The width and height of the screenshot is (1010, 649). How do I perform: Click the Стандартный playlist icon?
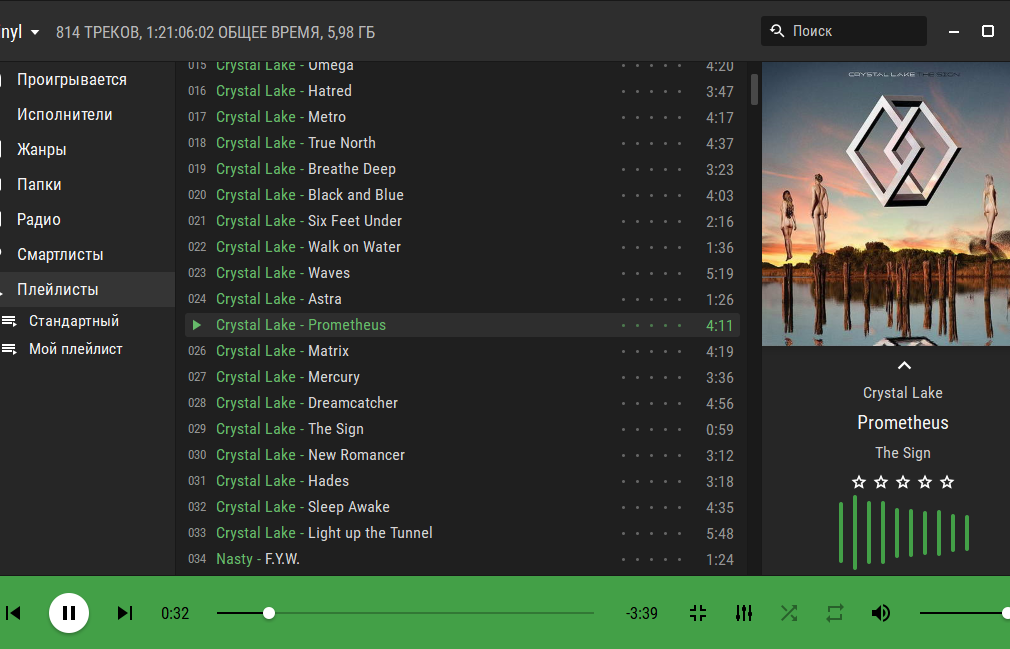tap(9, 321)
